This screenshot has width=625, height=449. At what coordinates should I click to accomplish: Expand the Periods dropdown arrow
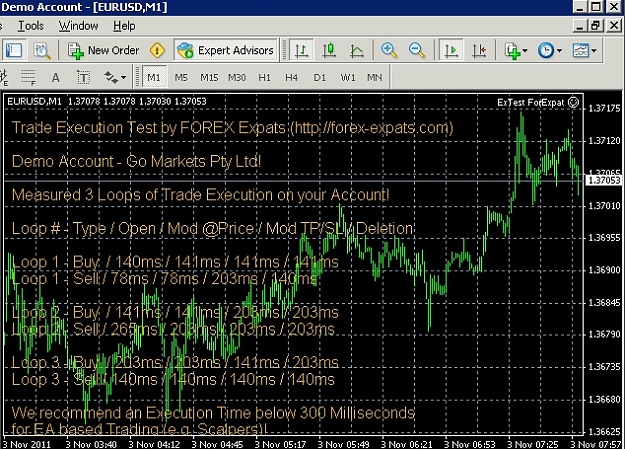point(559,51)
